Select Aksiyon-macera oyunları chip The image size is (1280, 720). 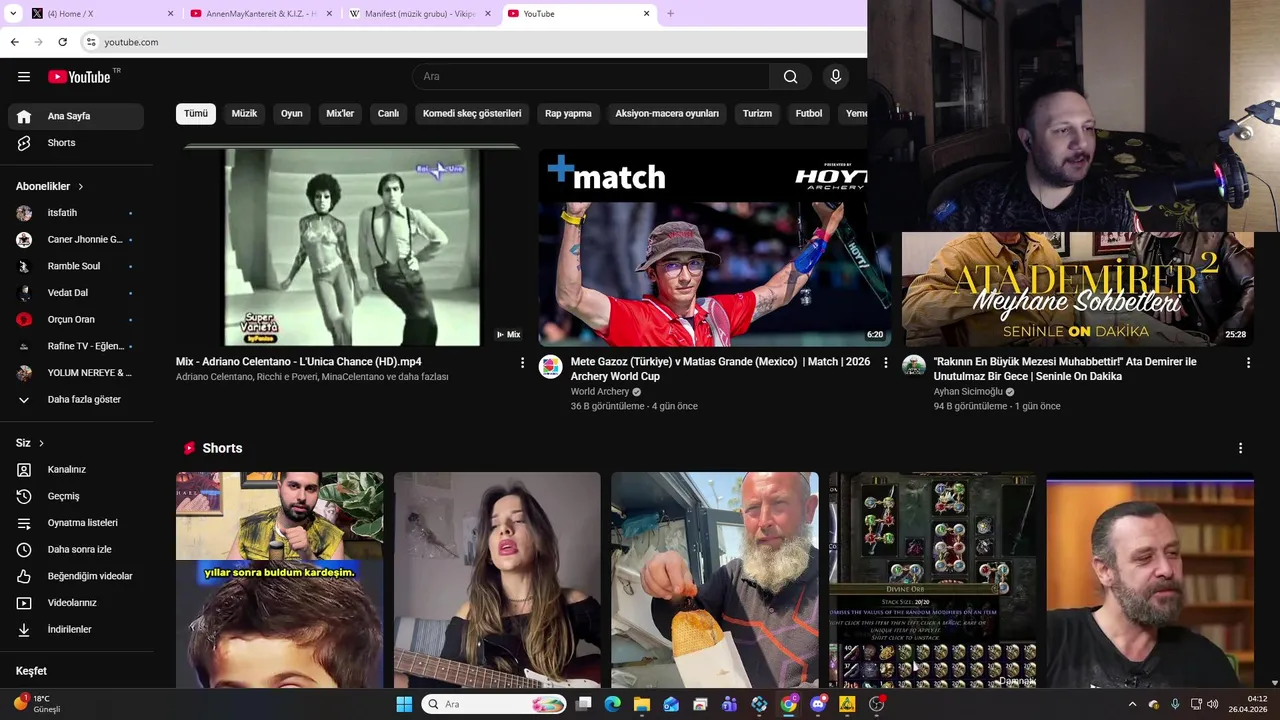coord(667,113)
